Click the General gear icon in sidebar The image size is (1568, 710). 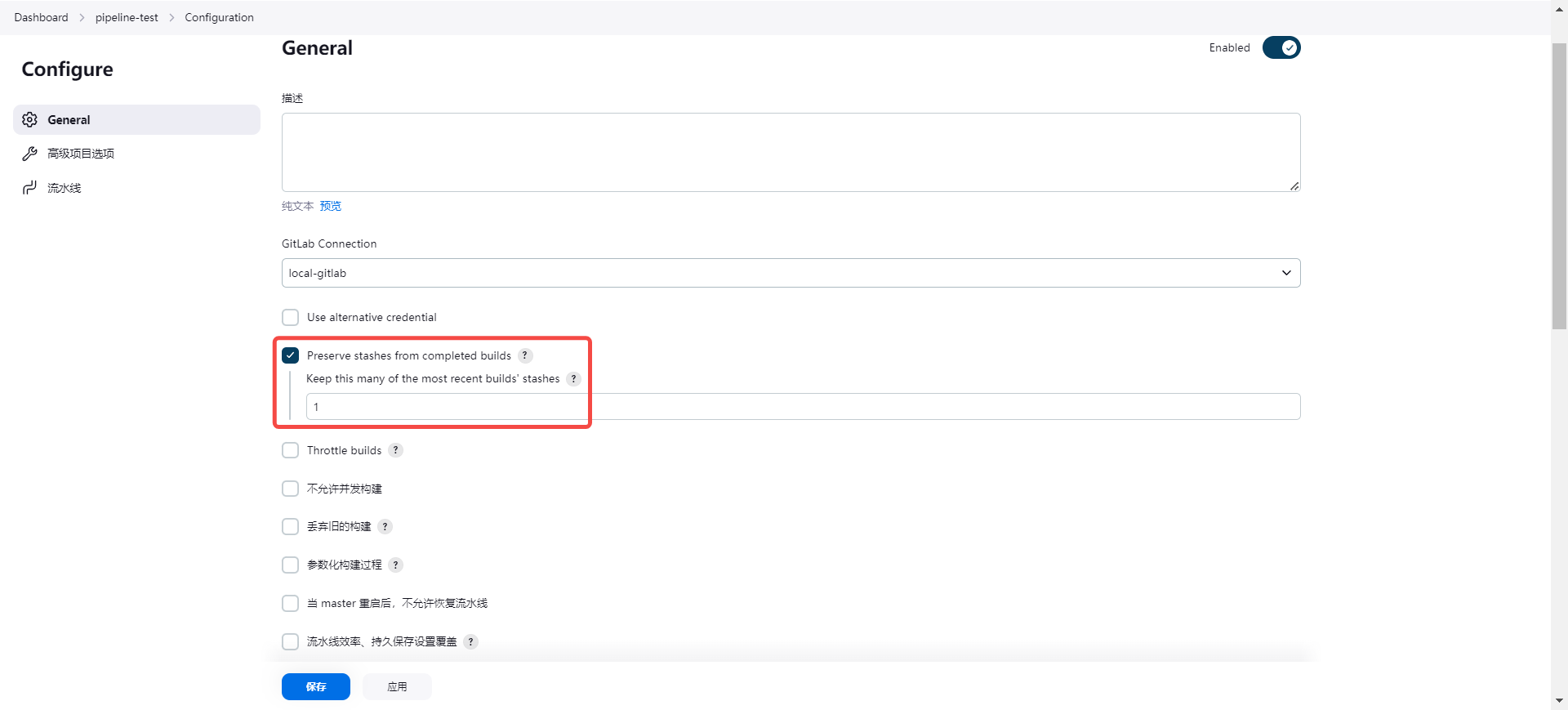click(30, 120)
